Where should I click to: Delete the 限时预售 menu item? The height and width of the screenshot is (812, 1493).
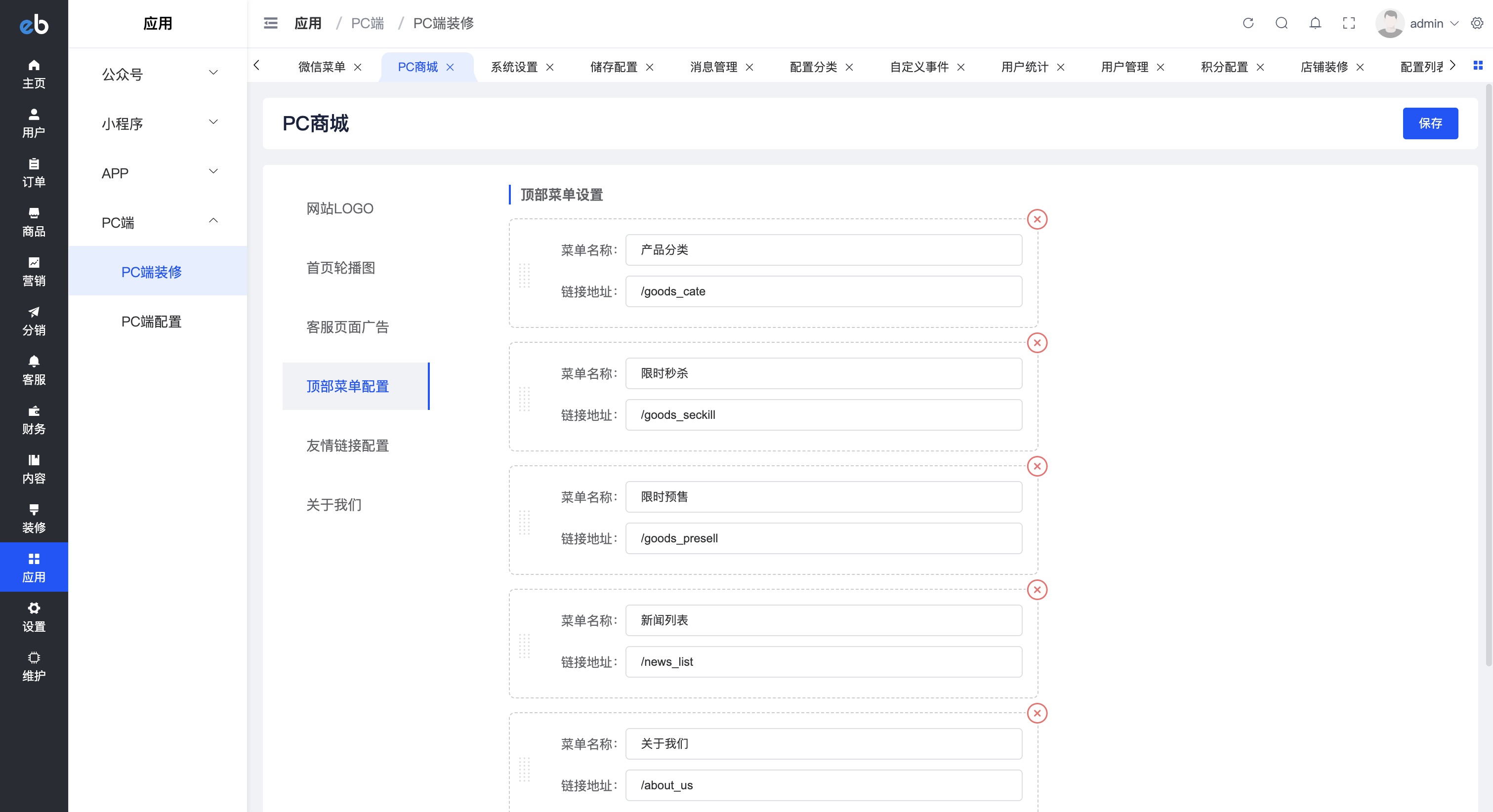tap(1037, 466)
